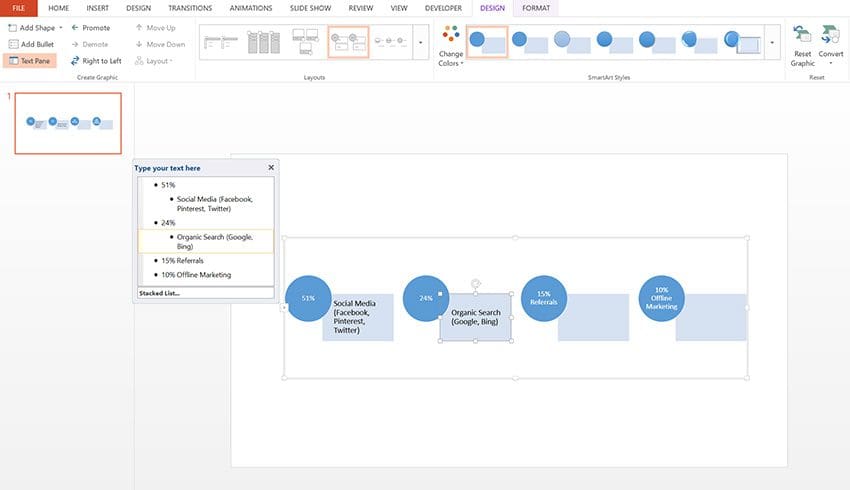Image resolution: width=850 pixels, height=490 pixels.
Task: Open the Convert dropdown
Action: click(831, 45)
